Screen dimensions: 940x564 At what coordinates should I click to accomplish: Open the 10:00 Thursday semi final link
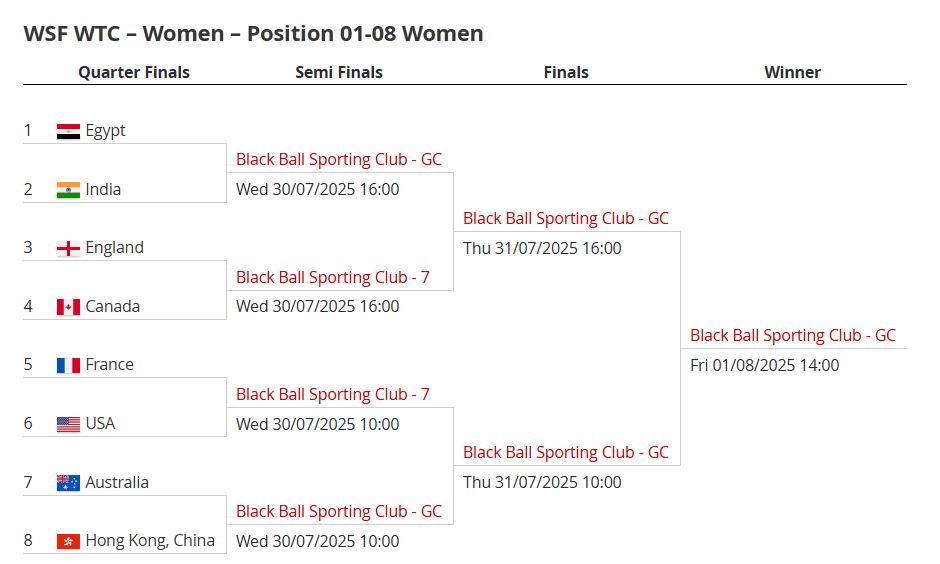point(565,452)
